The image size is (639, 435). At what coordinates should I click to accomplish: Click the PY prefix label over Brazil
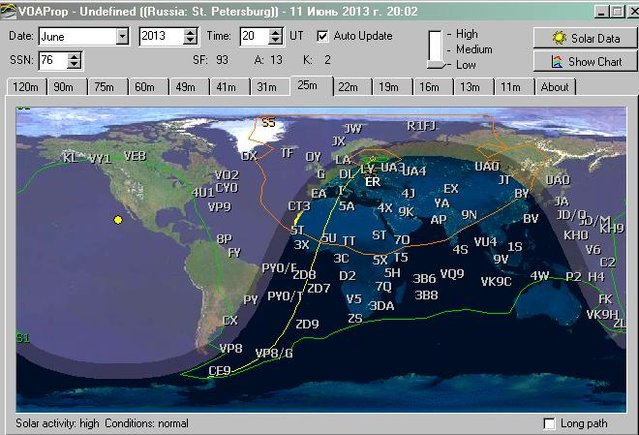[x=251, y=300]
